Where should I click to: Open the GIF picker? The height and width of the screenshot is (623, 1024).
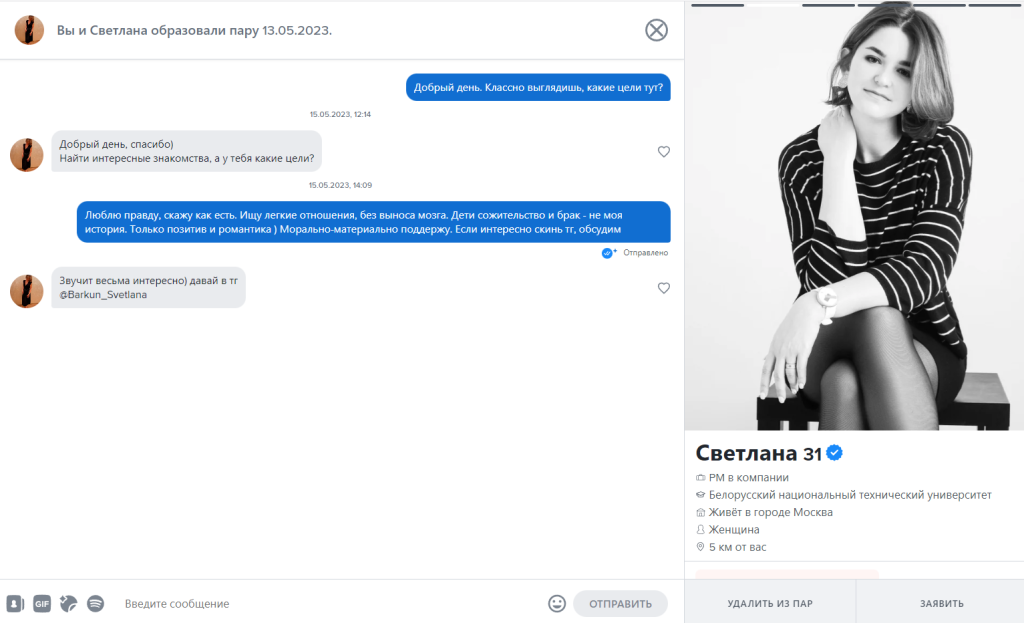(42, 603)
